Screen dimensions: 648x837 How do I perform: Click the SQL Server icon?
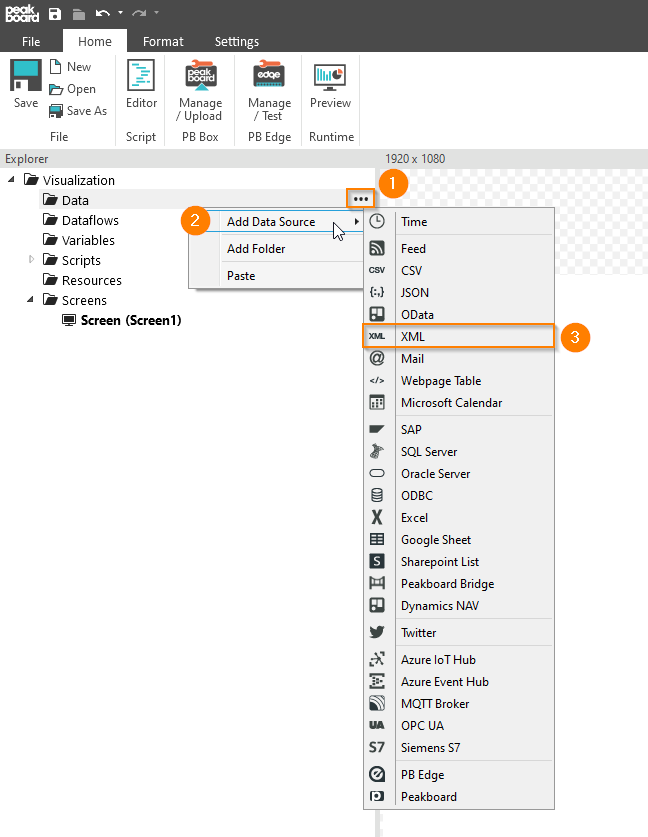click(377, 451)
